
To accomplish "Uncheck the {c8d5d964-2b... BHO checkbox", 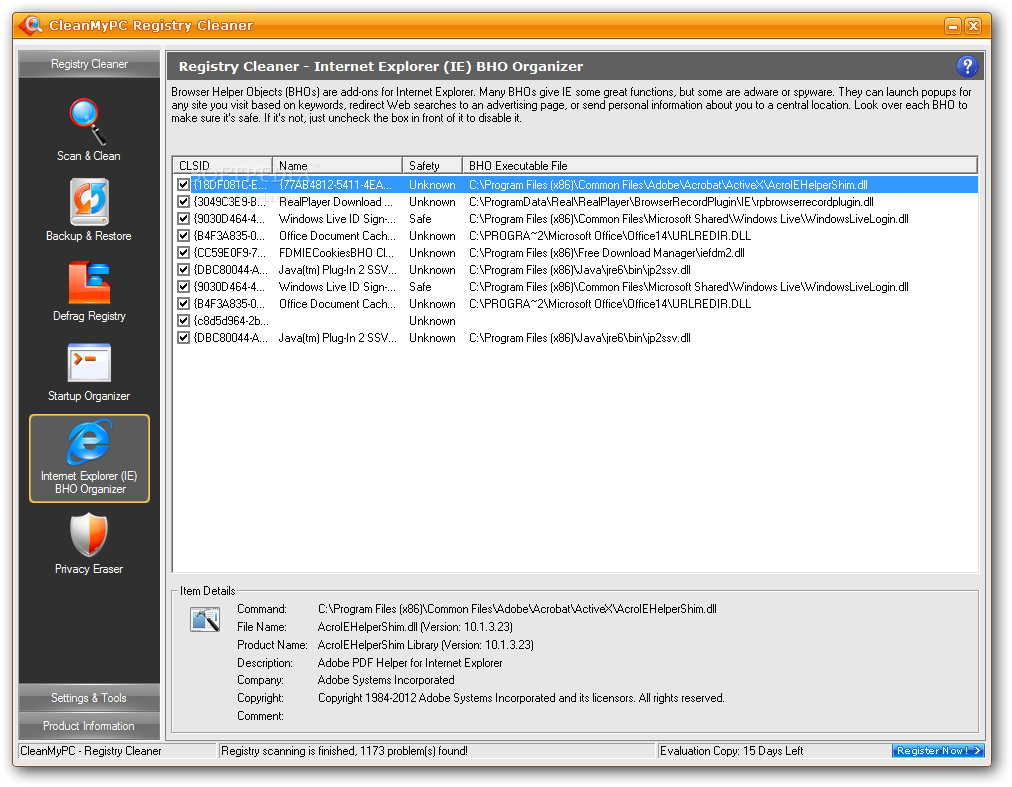I will coord(183,320).
